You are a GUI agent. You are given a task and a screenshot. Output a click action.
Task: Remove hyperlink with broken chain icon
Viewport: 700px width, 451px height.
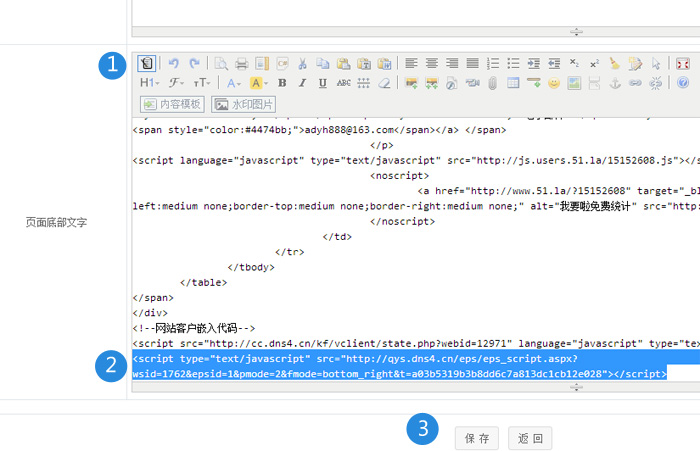[656, 83]
